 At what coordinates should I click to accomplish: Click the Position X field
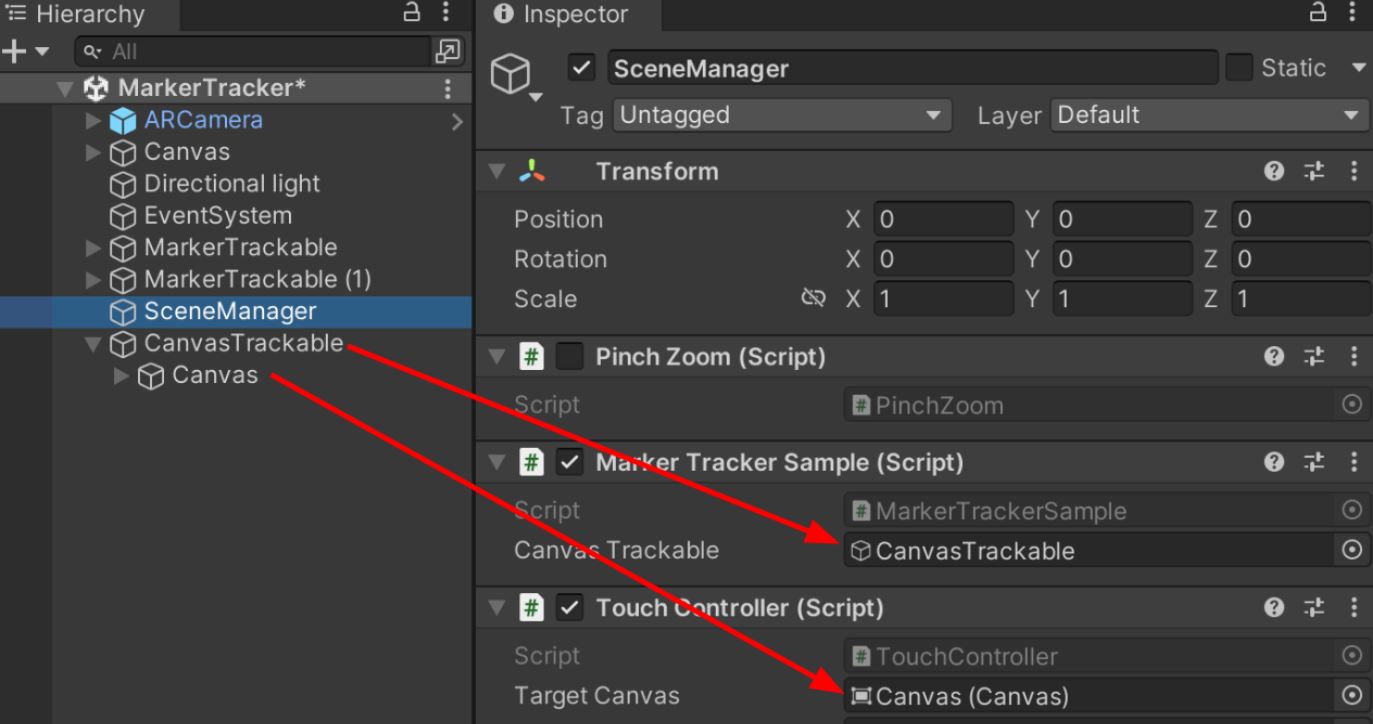click(944, 219)
